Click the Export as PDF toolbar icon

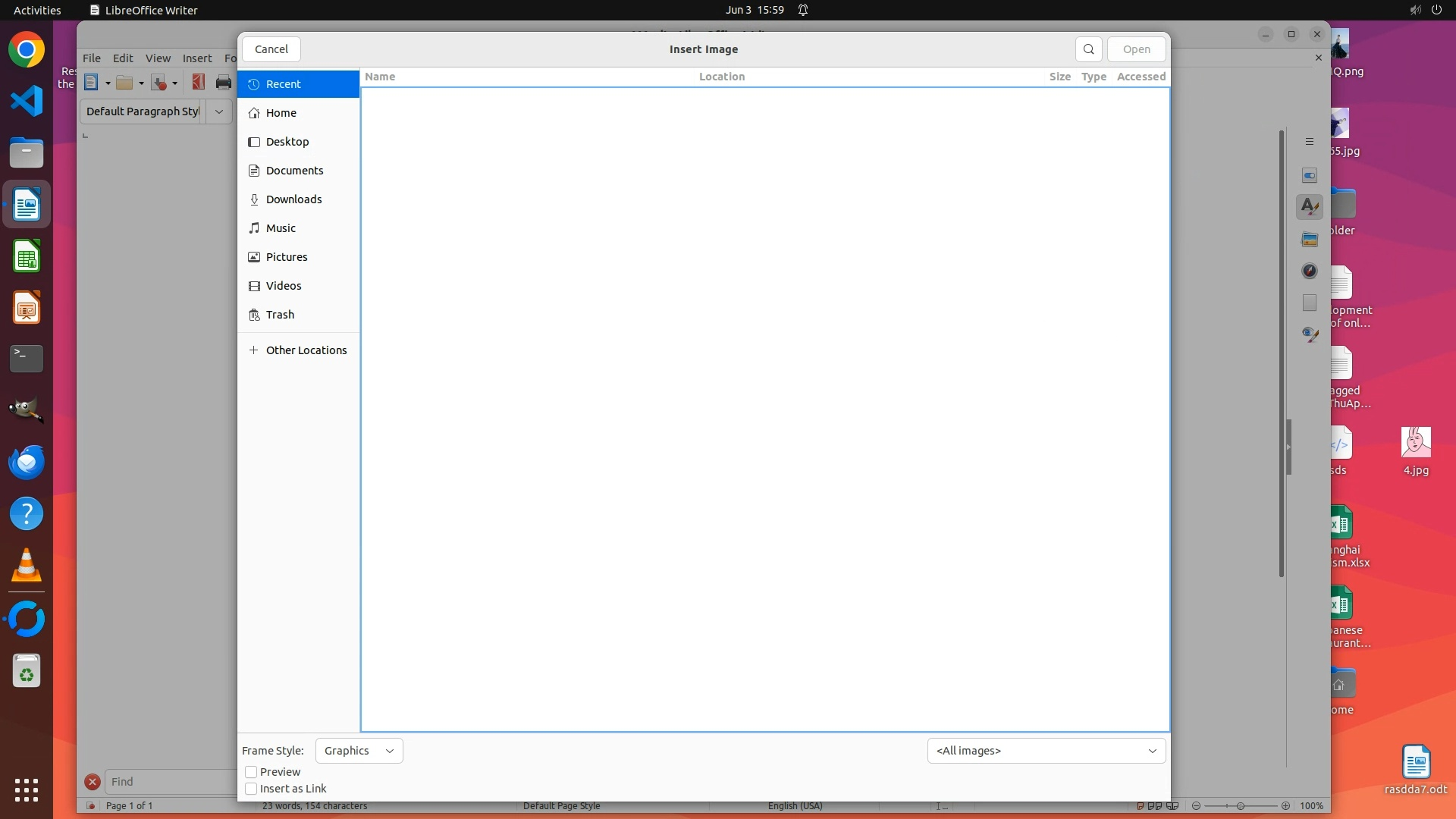tap(199, 83)
